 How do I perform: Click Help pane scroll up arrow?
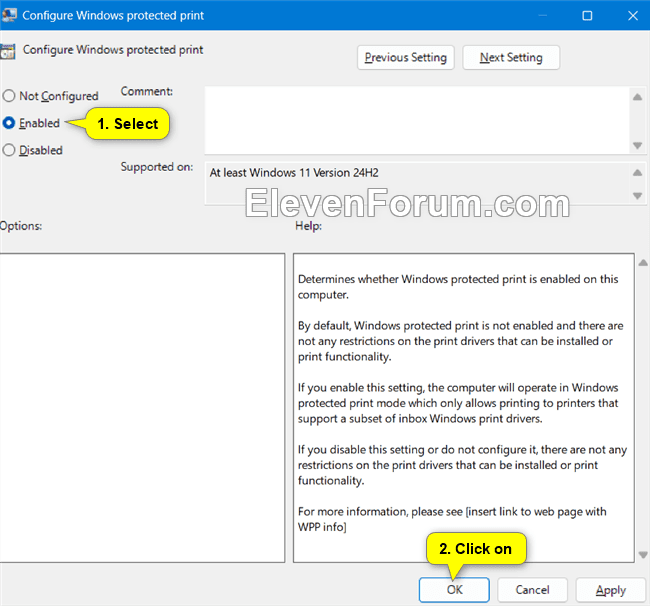click(643, 262)
